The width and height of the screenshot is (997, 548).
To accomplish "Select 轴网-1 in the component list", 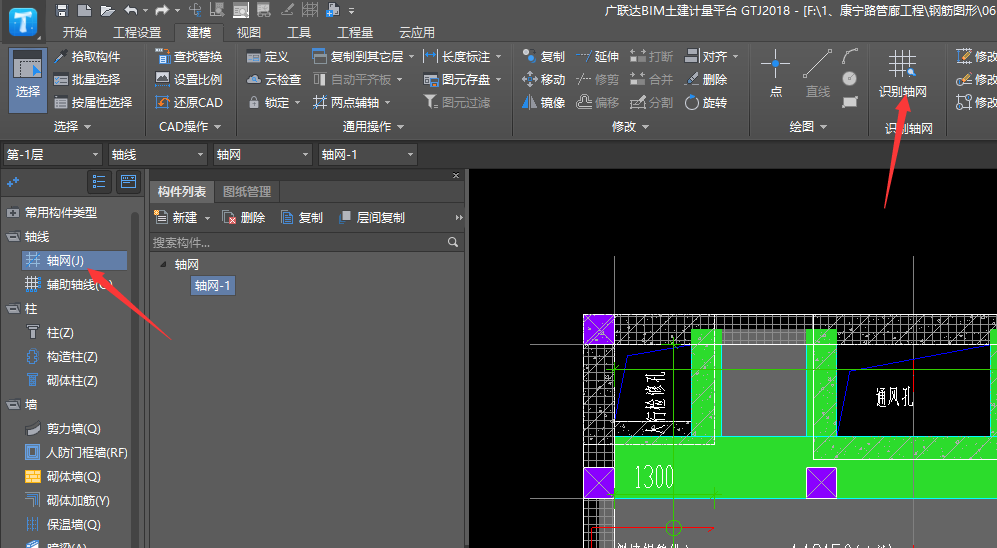I will pos(212,285).
